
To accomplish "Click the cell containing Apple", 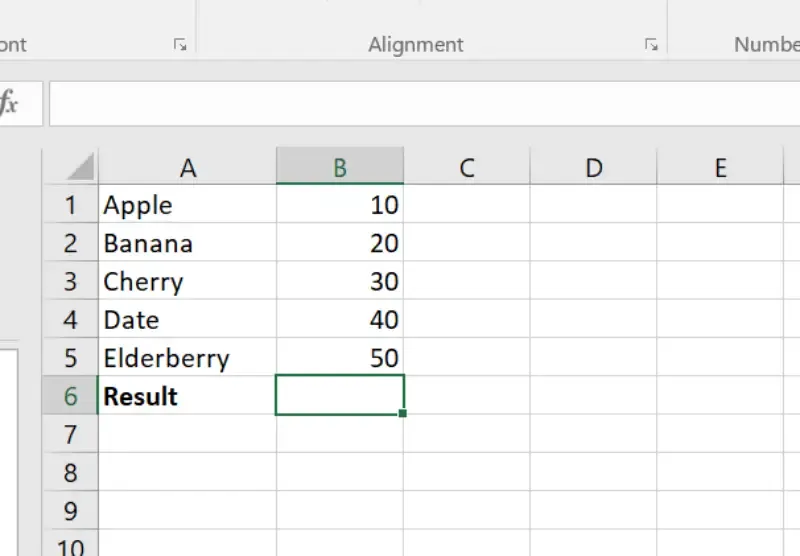I will (187, 206).
